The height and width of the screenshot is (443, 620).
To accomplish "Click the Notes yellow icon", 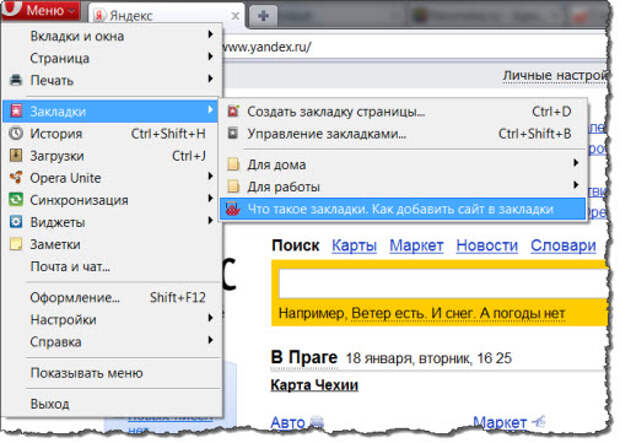I will 16,244.
